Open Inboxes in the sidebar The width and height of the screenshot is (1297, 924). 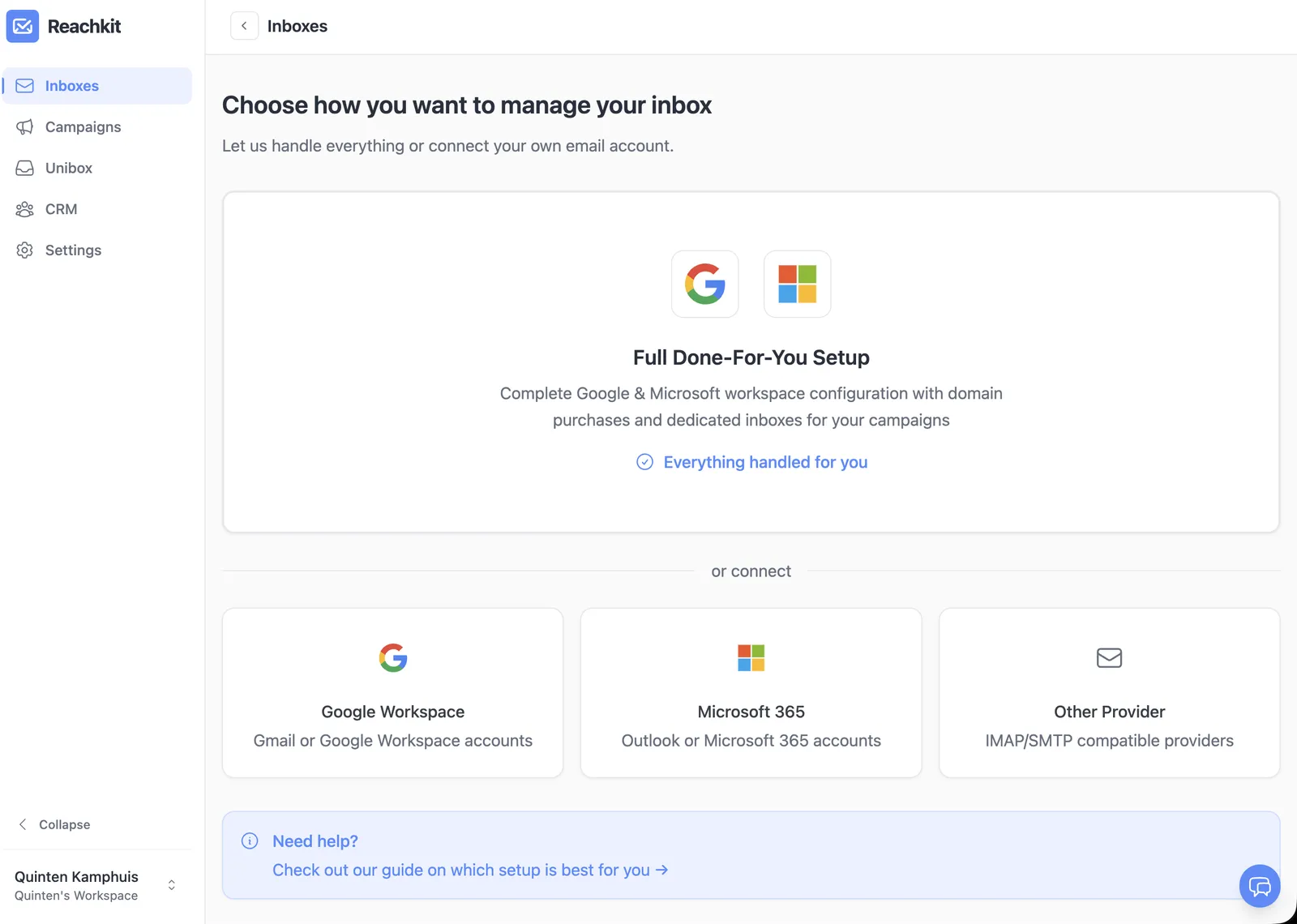coord(97,86)
